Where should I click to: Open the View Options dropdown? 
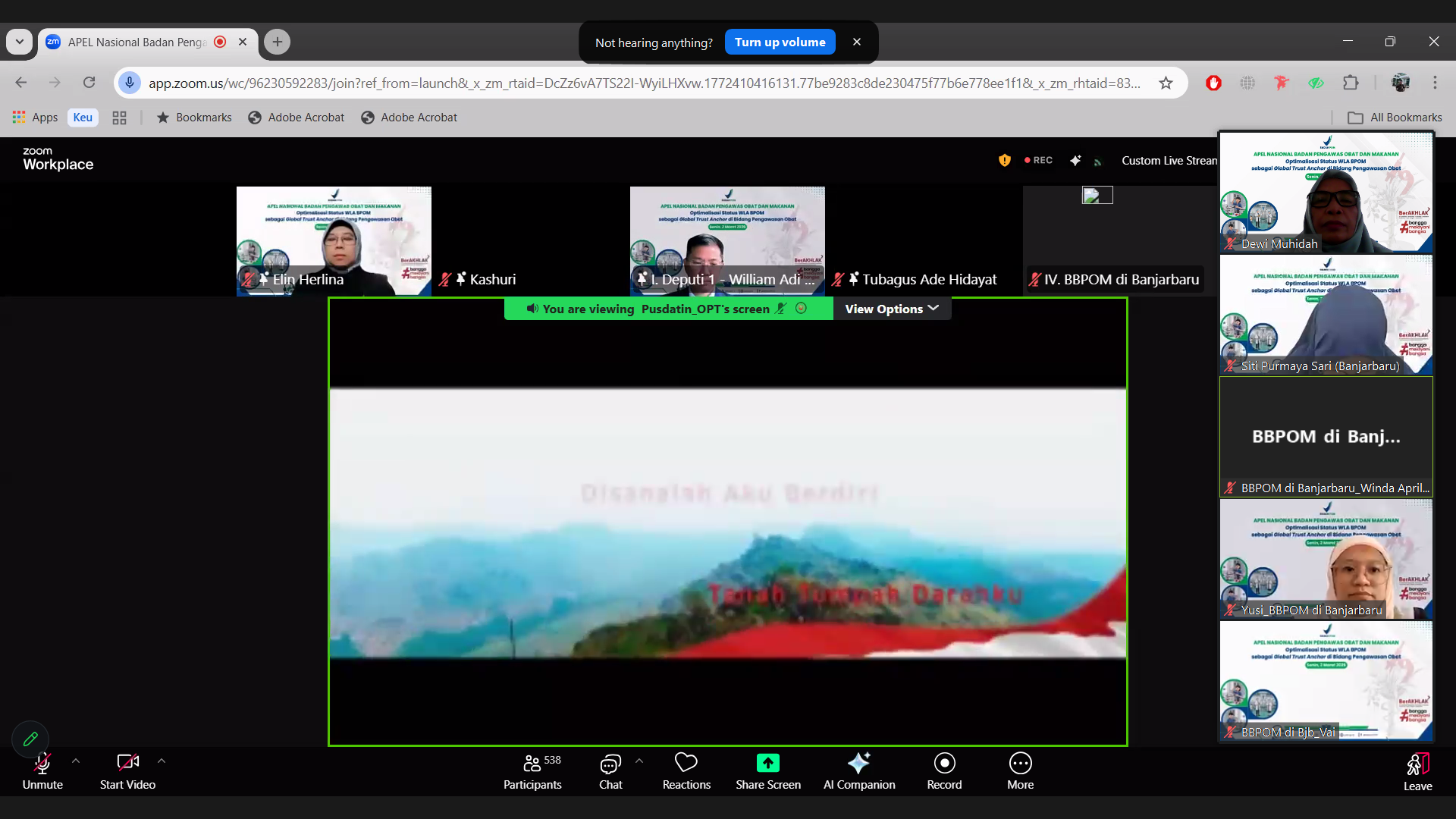coord(892,309)
